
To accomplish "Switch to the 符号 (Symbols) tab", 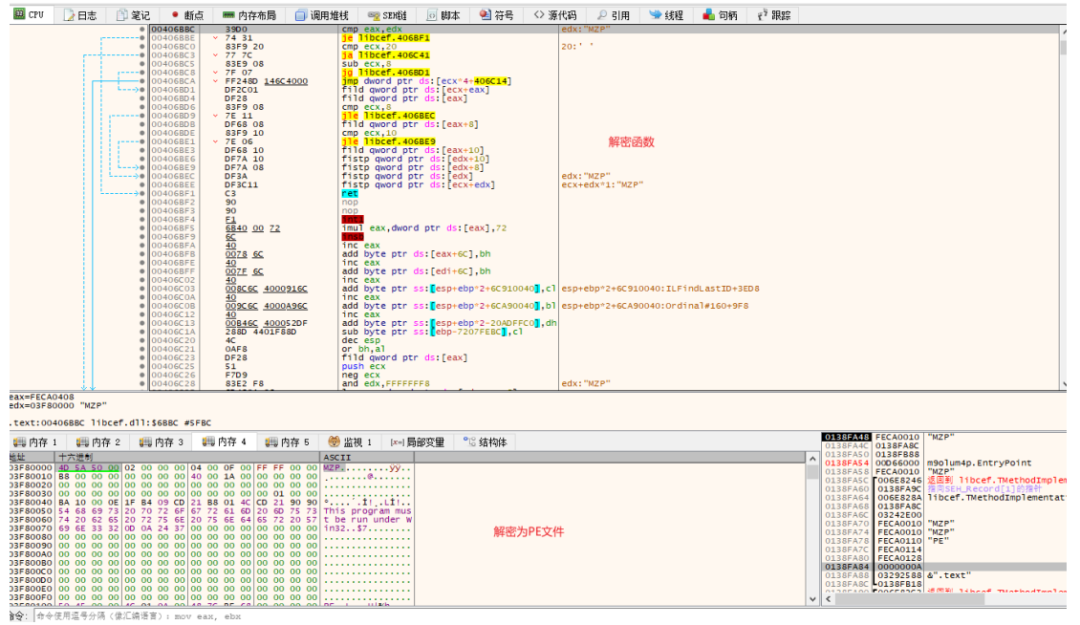I will (496, 15).
